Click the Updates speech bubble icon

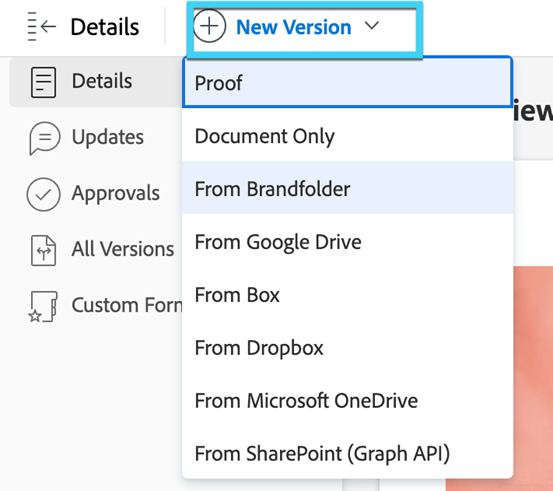(44, 138)
